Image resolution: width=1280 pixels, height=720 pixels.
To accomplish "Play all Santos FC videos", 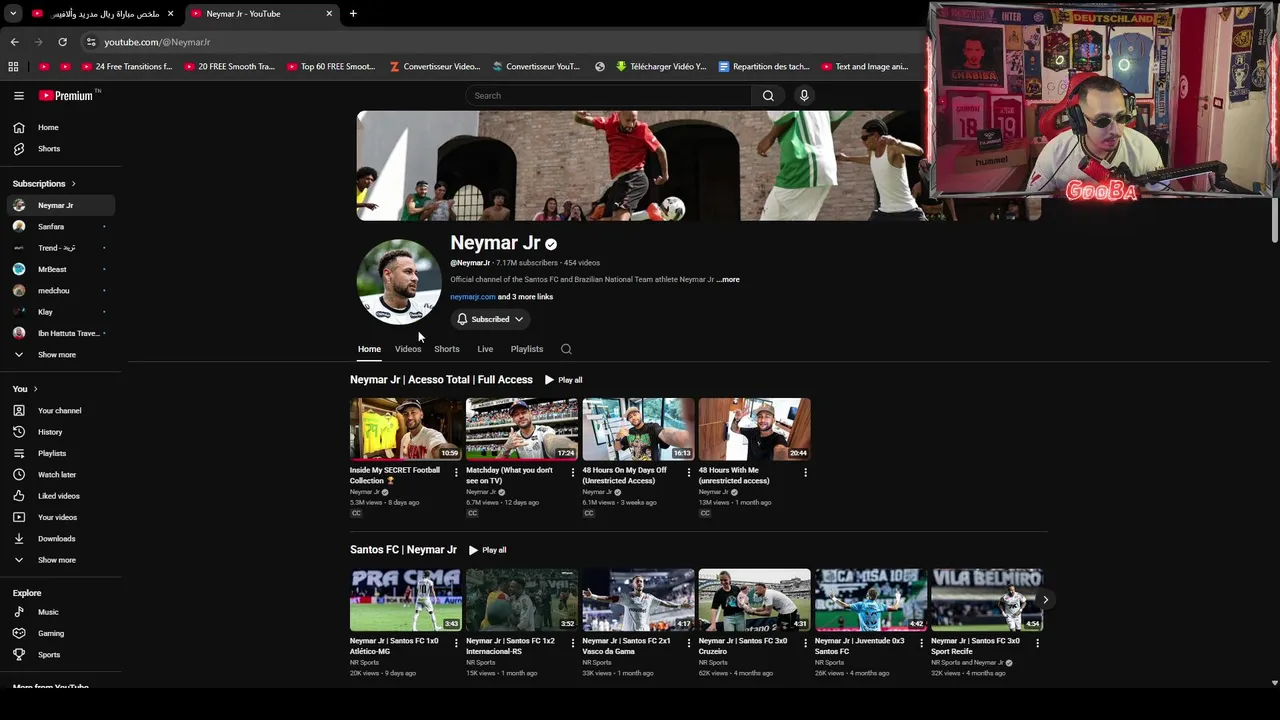I will (487, 550).
